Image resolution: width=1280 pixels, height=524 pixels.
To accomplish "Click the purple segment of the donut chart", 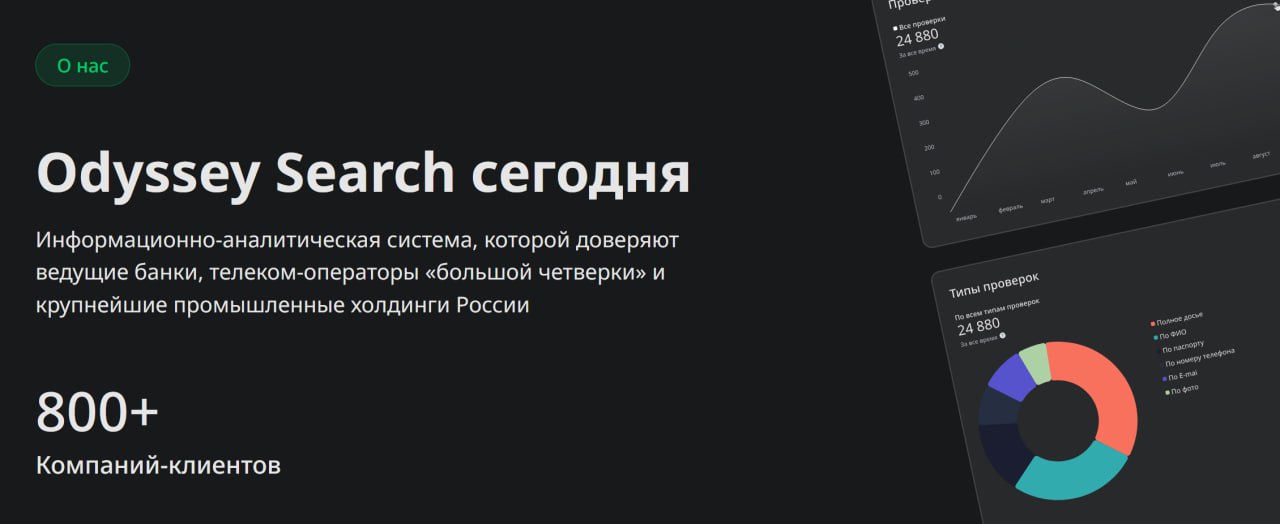I will (1009, 376).
